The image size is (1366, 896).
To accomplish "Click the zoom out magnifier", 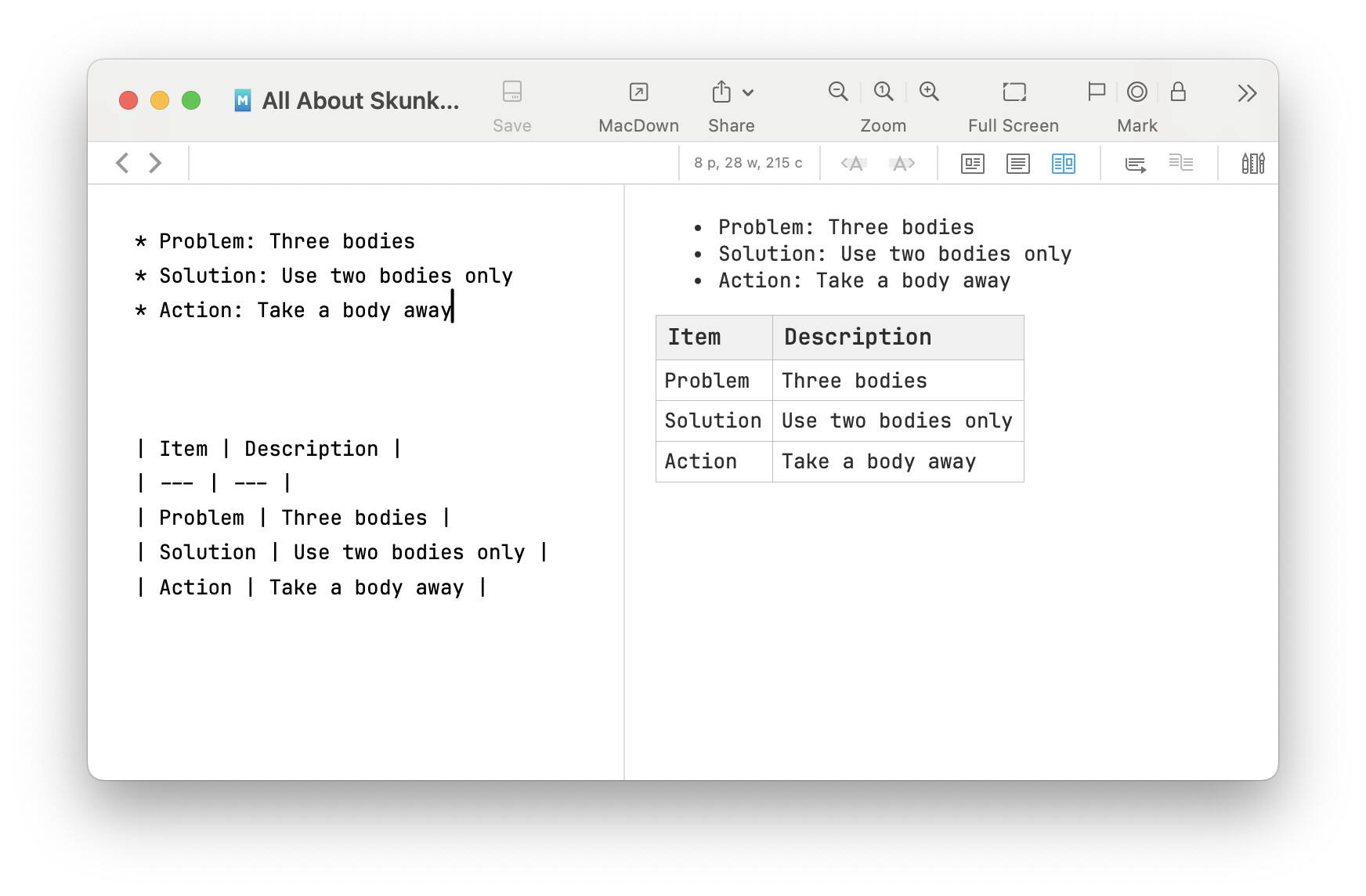I will pyautogui.click(x=837, y=92).
